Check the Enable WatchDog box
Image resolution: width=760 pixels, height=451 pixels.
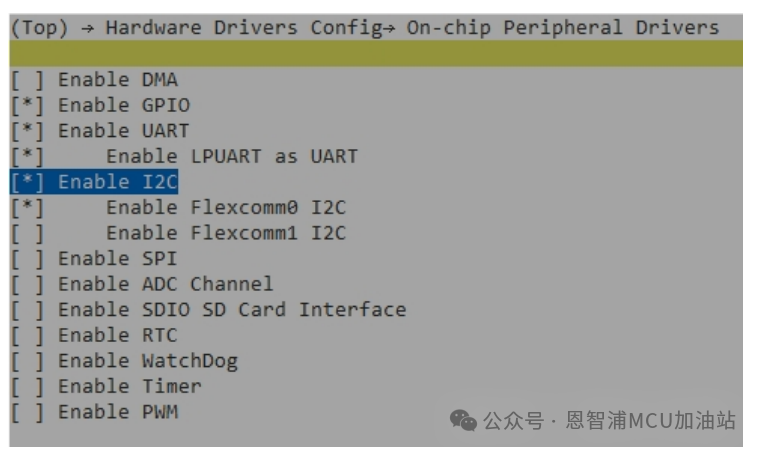[27, 360]
